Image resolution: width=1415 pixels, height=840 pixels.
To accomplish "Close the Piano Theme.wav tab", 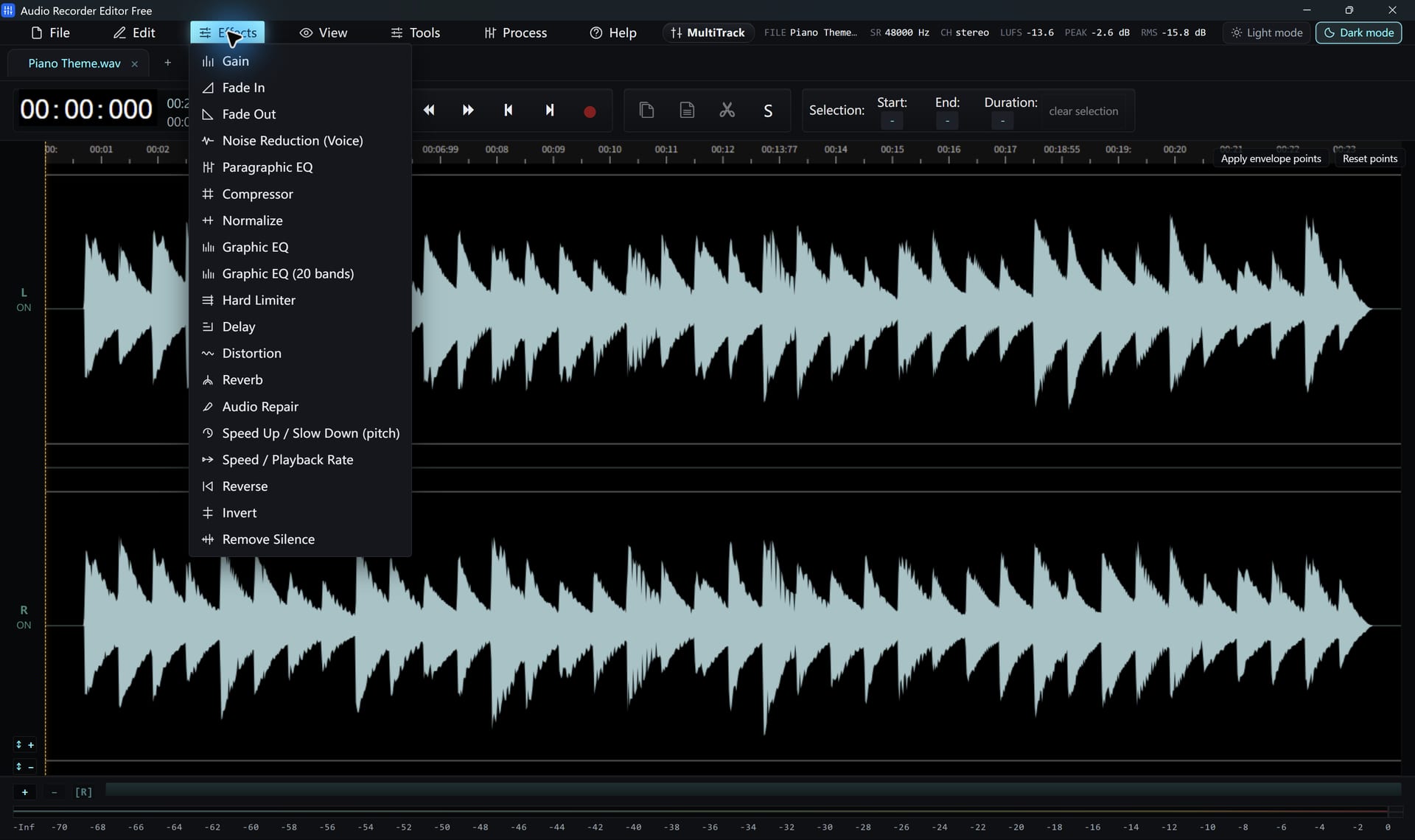I will click(134, 64).
